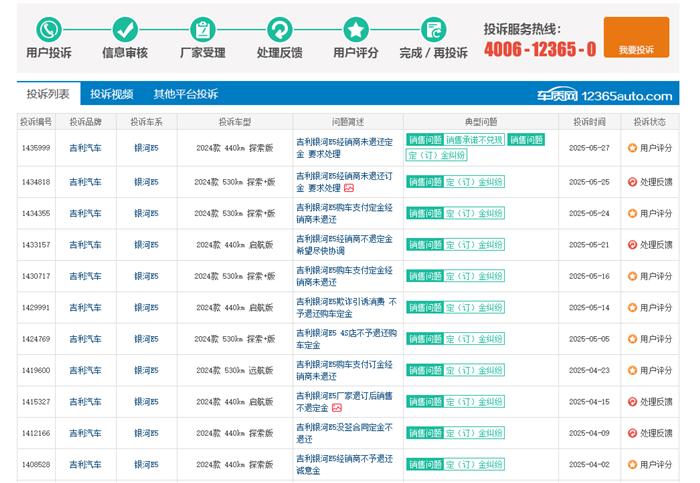Image resolution: width=700 pixels, height=483 pixels.
Task: Open description link of complaint 1412166
Action: pyautogui.click(x=344, y=433)
